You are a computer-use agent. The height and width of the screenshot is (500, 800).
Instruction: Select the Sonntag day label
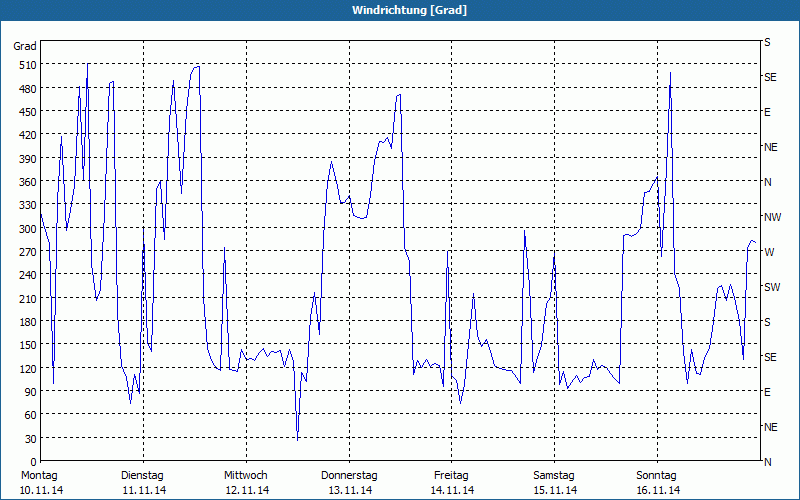[x=657, y=476]
